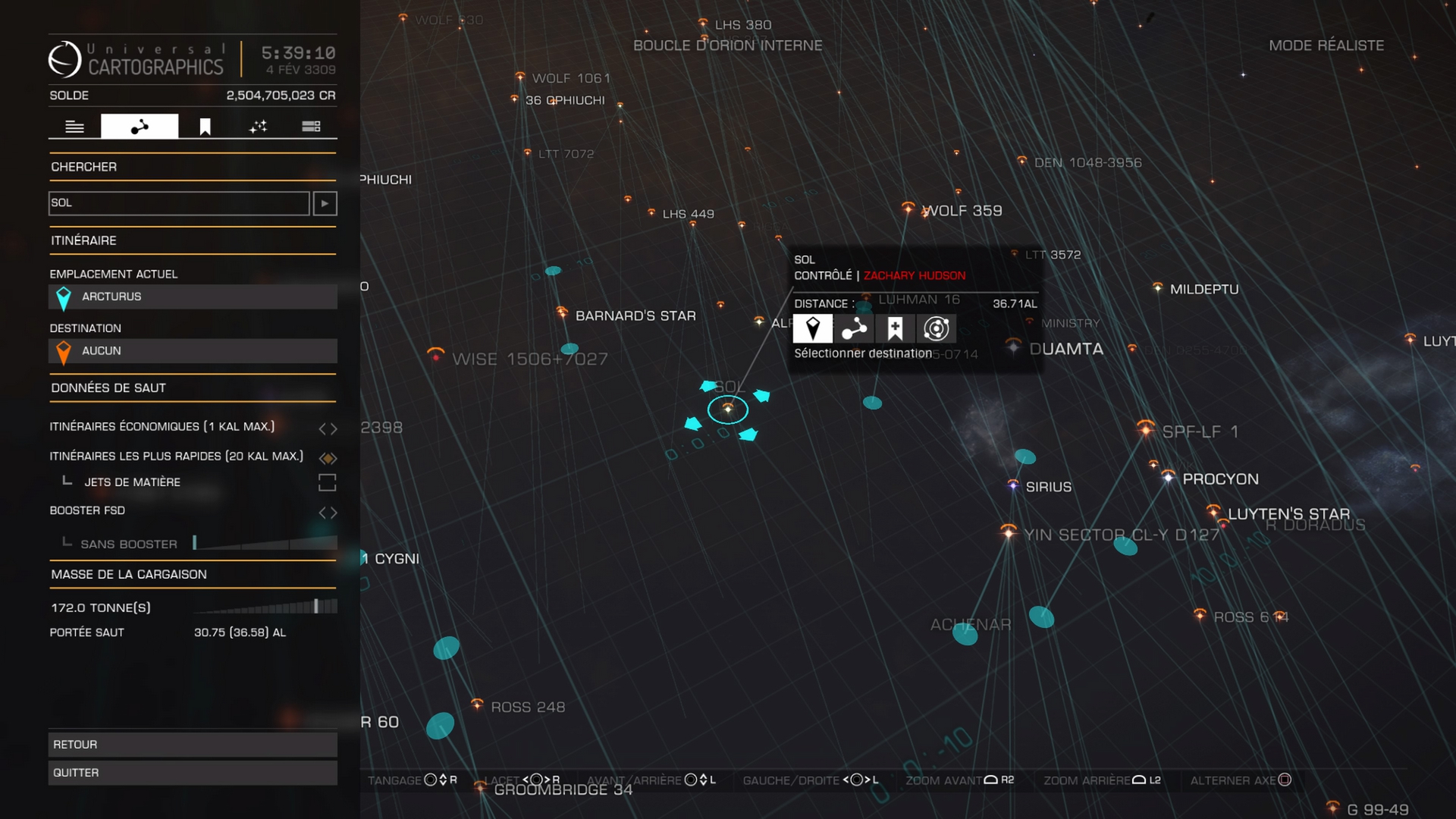Click the search field containing SOL
The image size is (1456, 819).
pos(179,203)
